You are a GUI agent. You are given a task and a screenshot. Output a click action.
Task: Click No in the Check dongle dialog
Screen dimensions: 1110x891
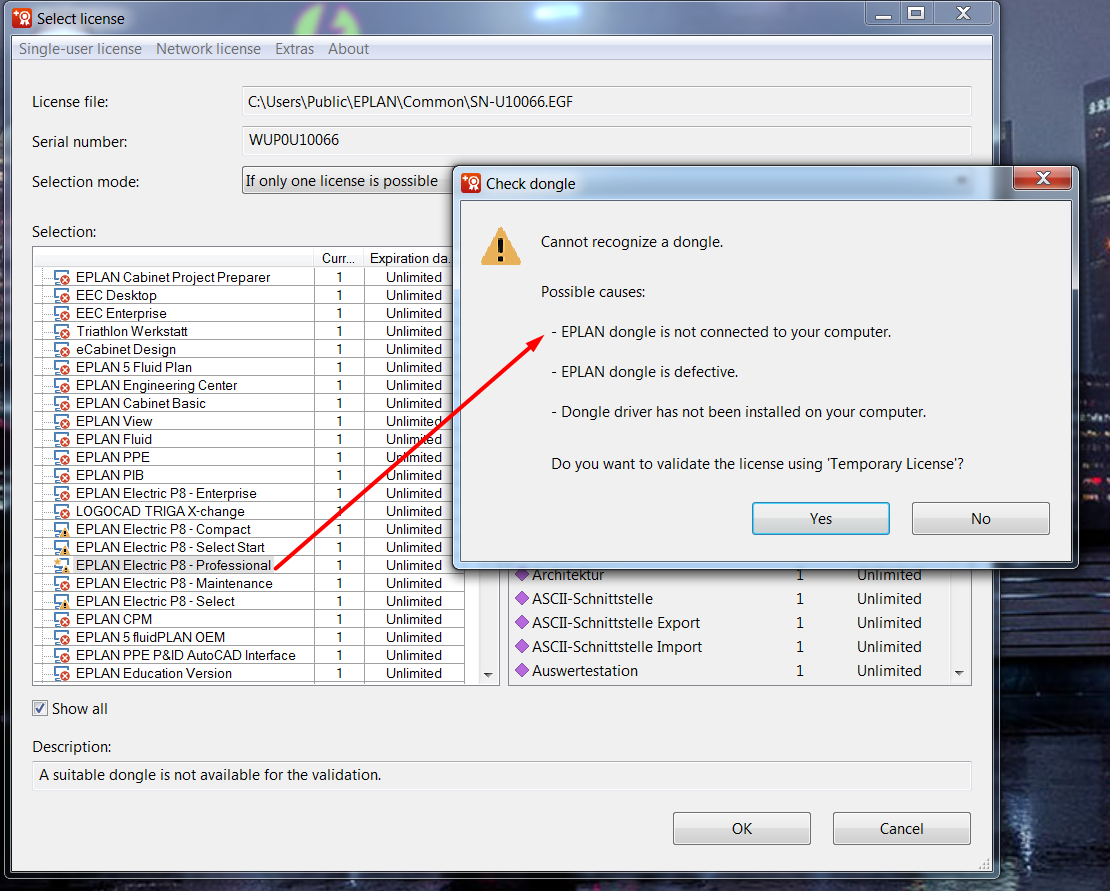tap(980, 519)
